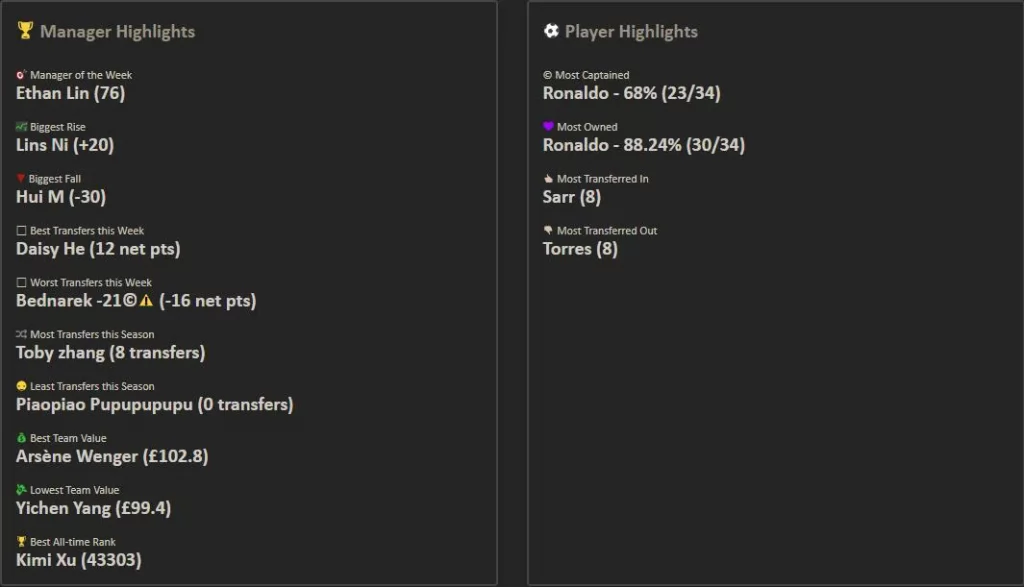Click the warning triangle icon next to Bednarek
The image size is (1024, 587).
point(146,301)
